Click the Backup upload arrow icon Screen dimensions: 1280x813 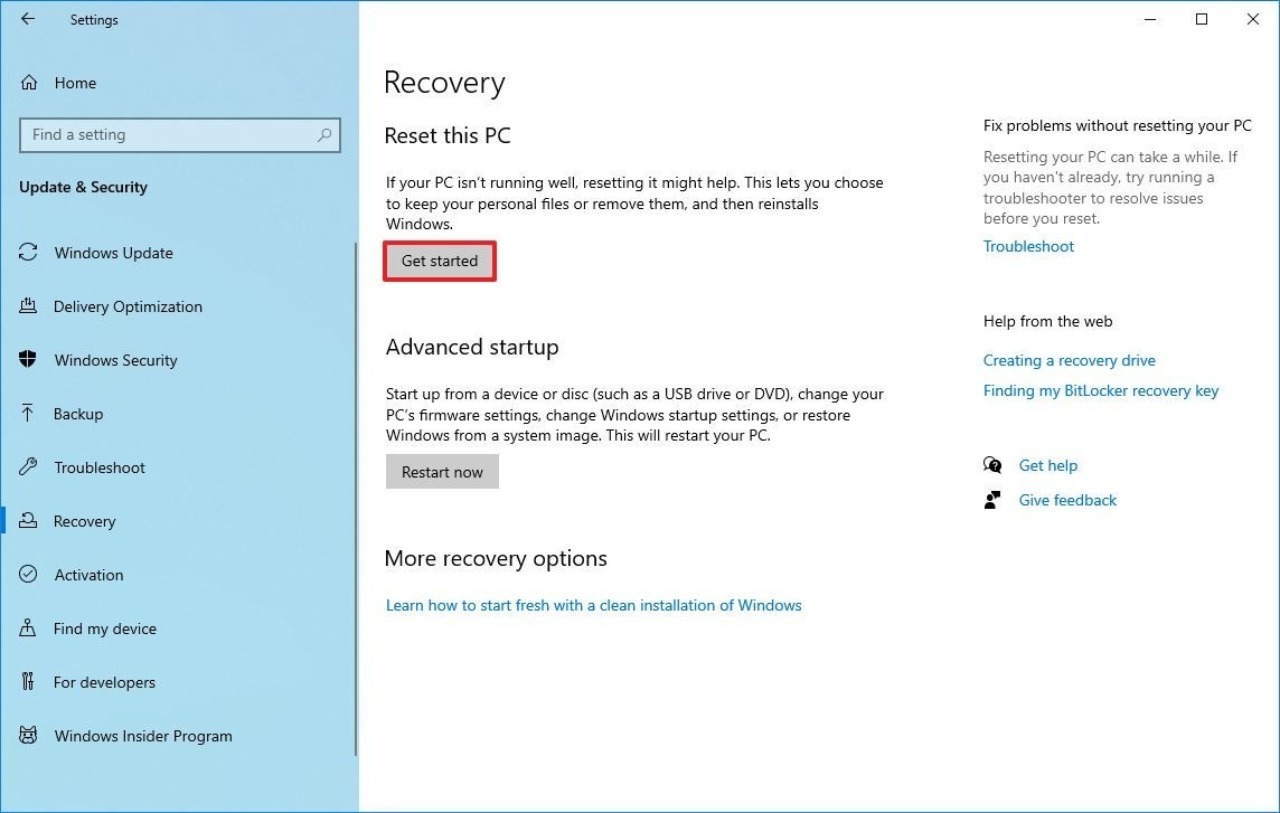click(x=28, y=413)
